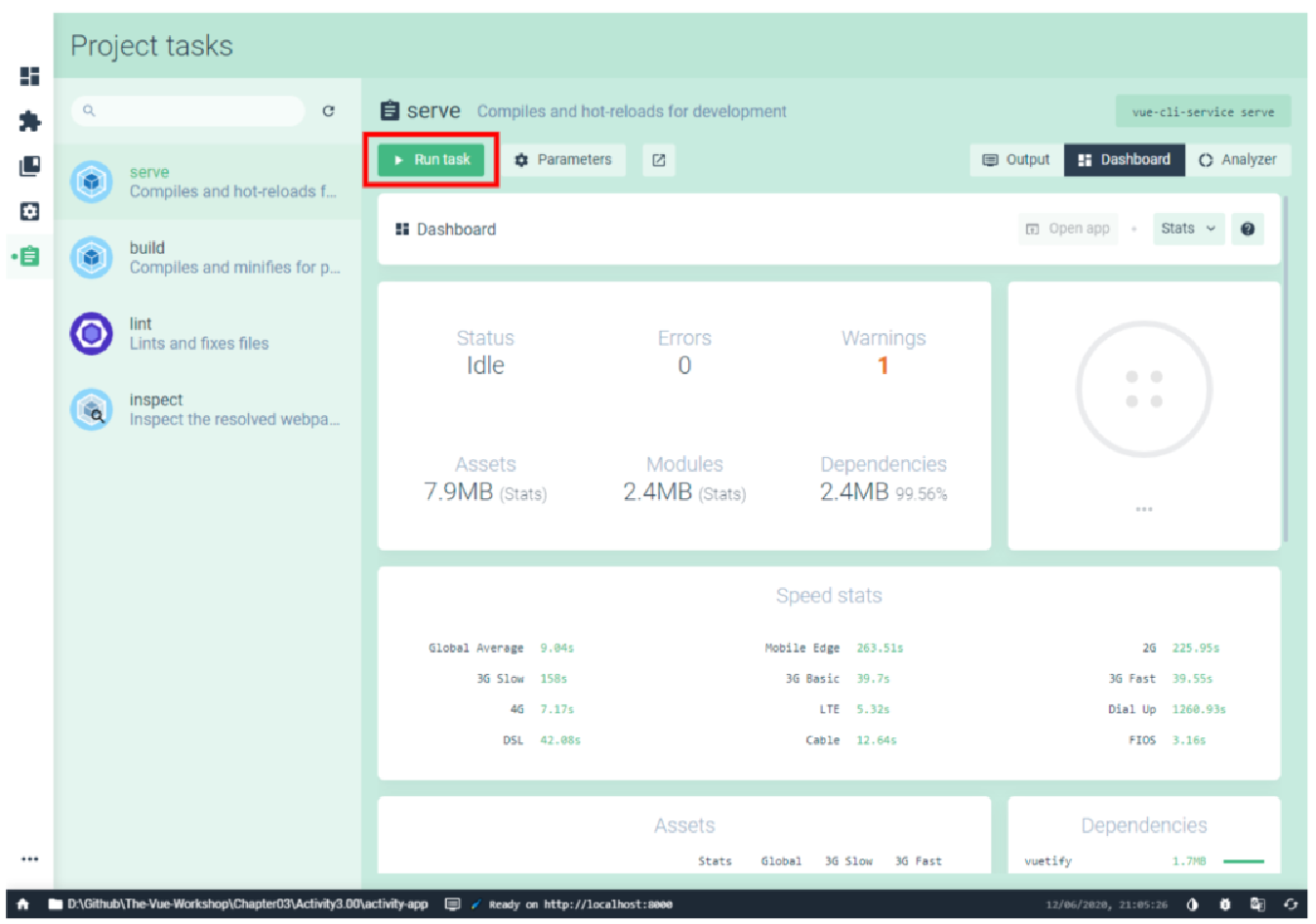The width and height of the screenshot is (1316, 924).
Task: Click the dashboard scrollbar on the right
Action: tap(1285, 369)
